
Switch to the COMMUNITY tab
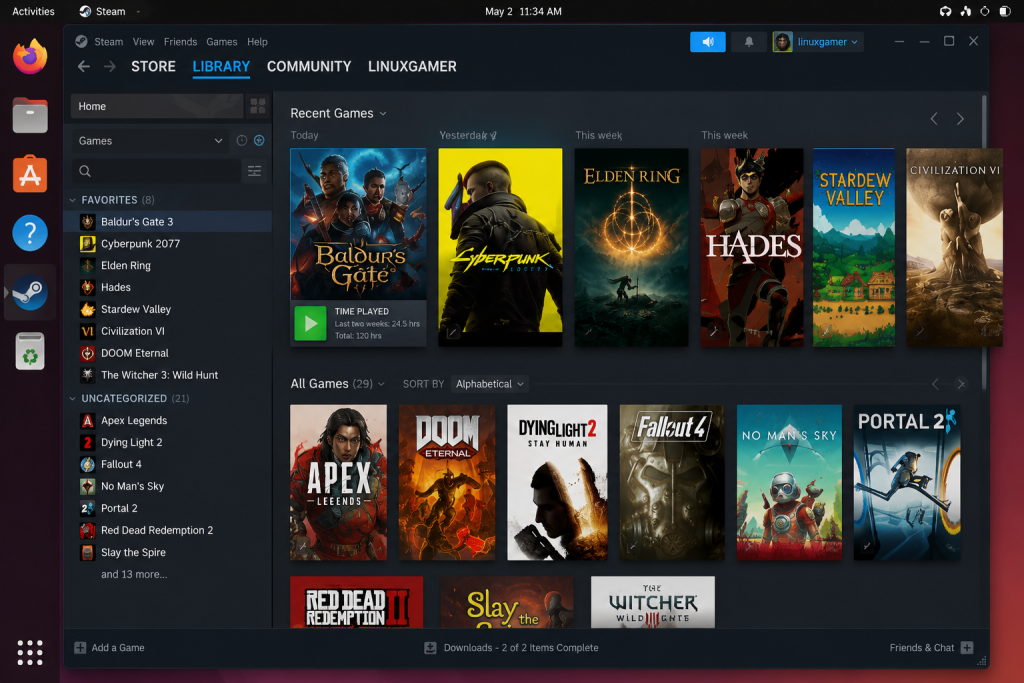309,67
